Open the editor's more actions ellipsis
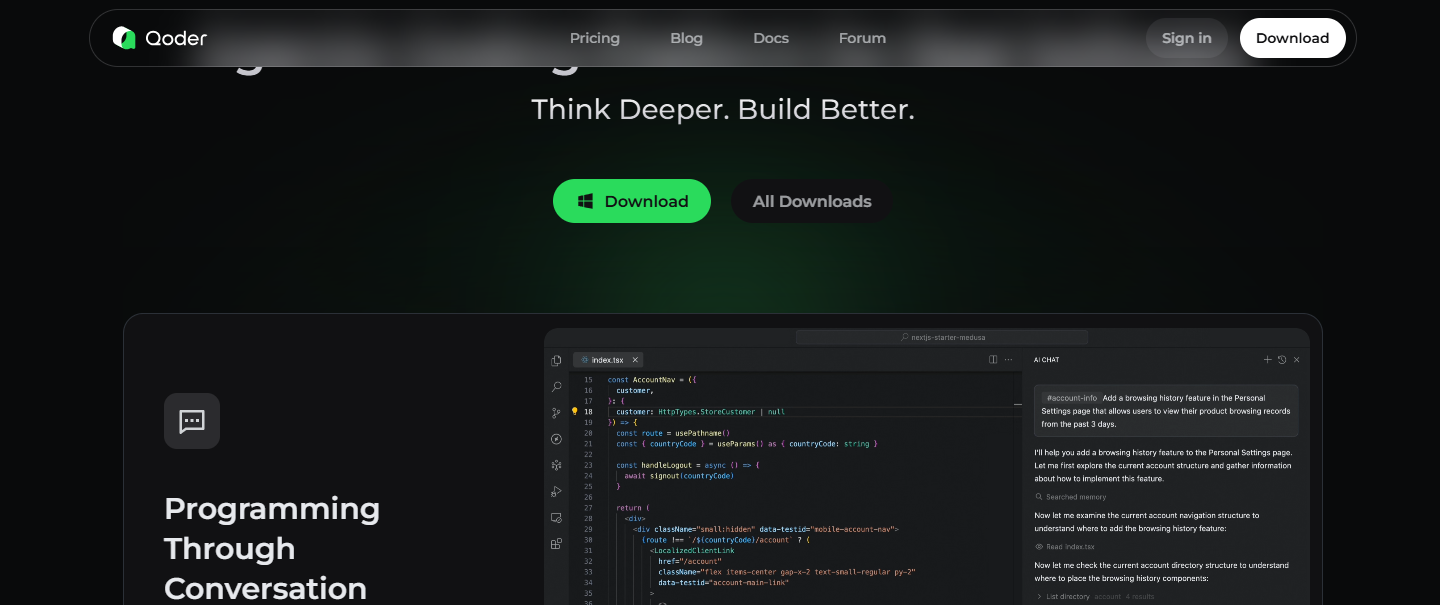The width and height of the screenshot is (1440, 605). coord(1008,359)
